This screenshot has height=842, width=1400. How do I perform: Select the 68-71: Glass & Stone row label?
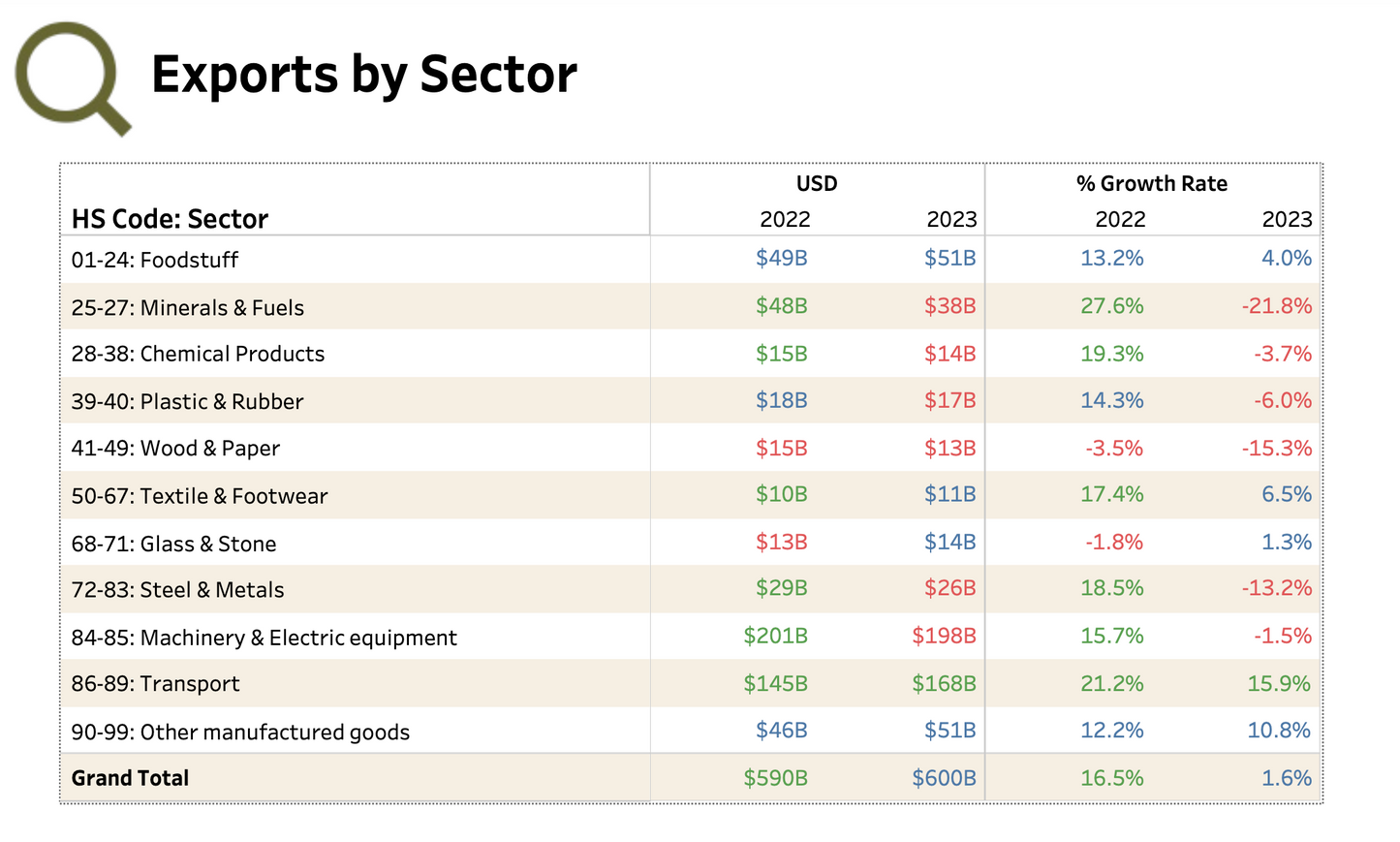[173, 544]
